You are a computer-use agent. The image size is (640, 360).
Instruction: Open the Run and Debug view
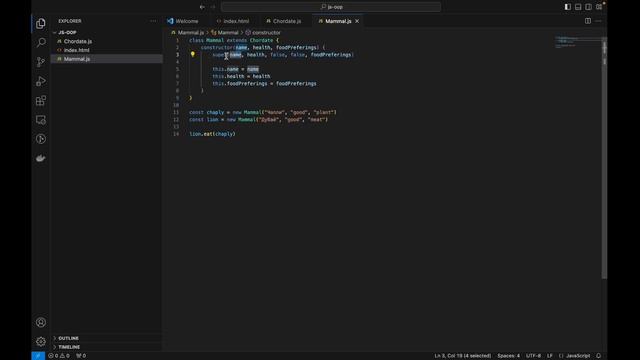41,81
